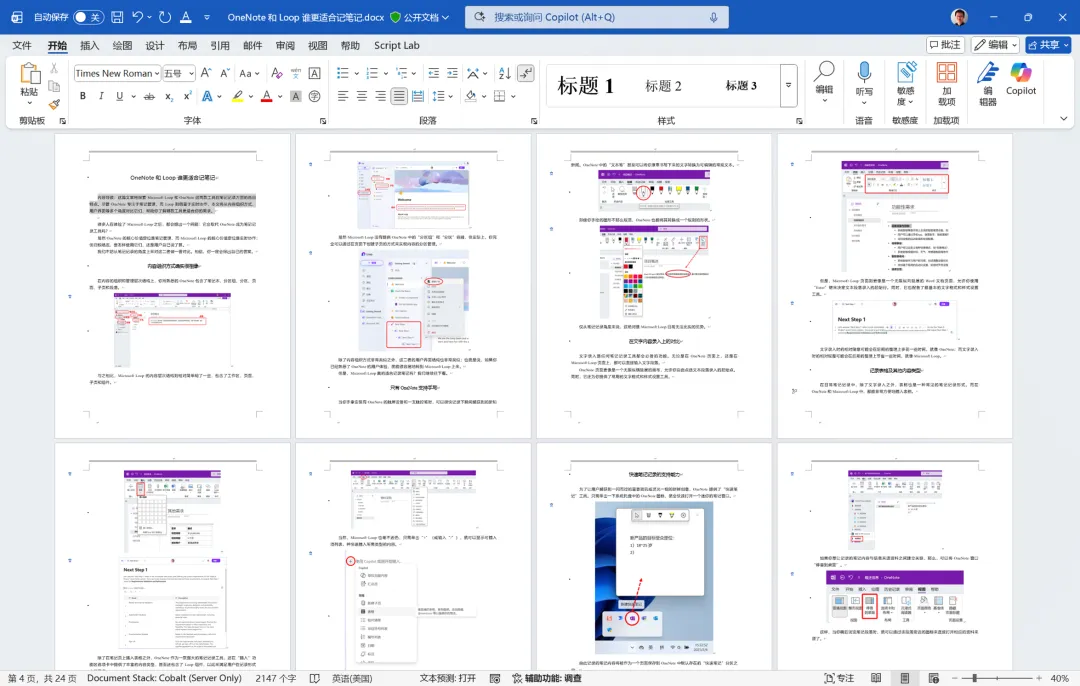Expand the Styles gallery more arrow
Viewport: 1080px width, 686px height.
pos(789,85)
